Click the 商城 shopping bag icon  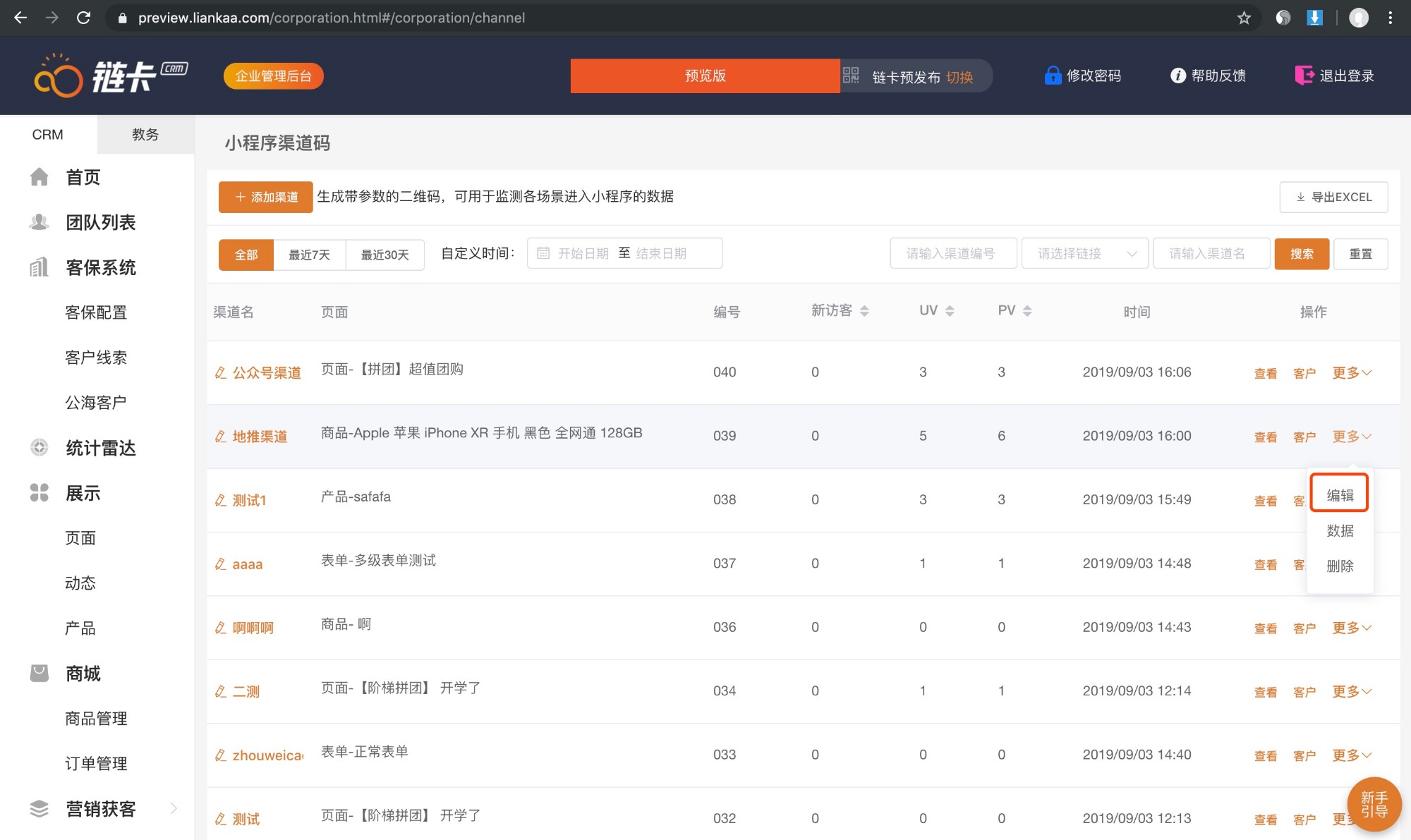(40, 673)
